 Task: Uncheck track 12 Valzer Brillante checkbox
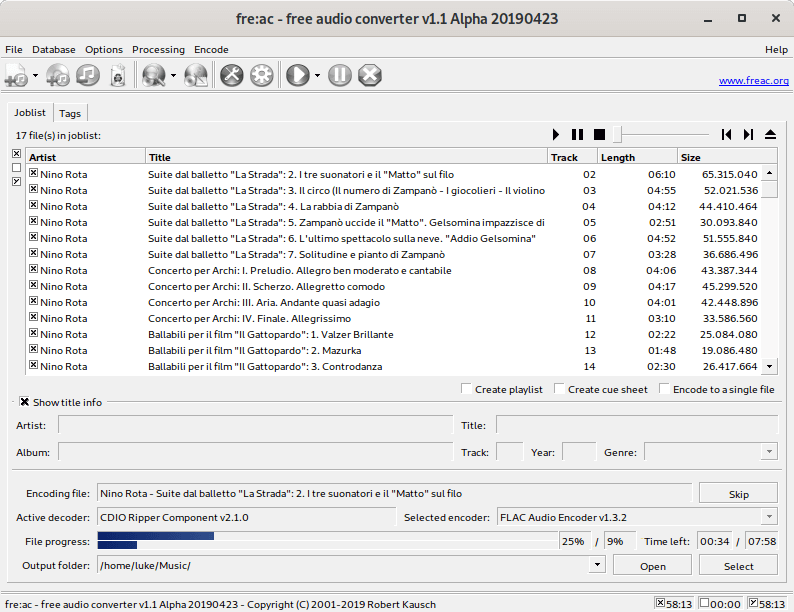[x=33, y=333]
